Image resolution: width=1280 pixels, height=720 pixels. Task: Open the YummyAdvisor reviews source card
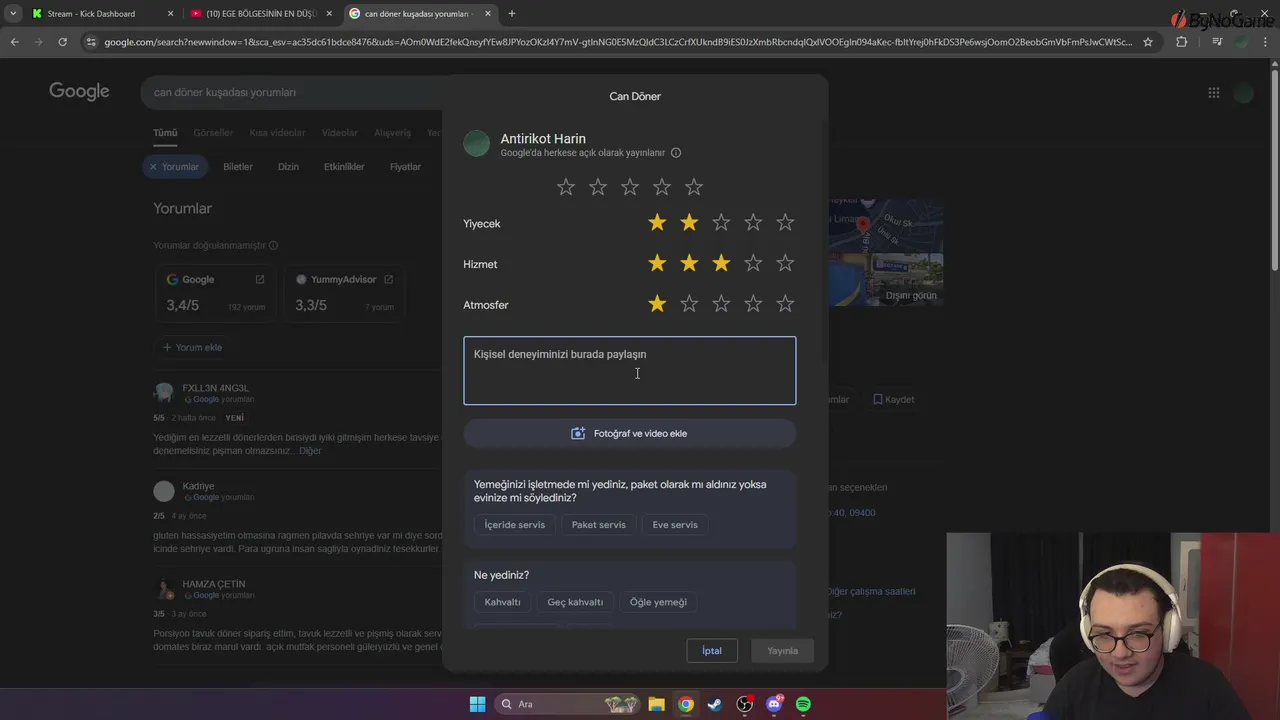343,294
